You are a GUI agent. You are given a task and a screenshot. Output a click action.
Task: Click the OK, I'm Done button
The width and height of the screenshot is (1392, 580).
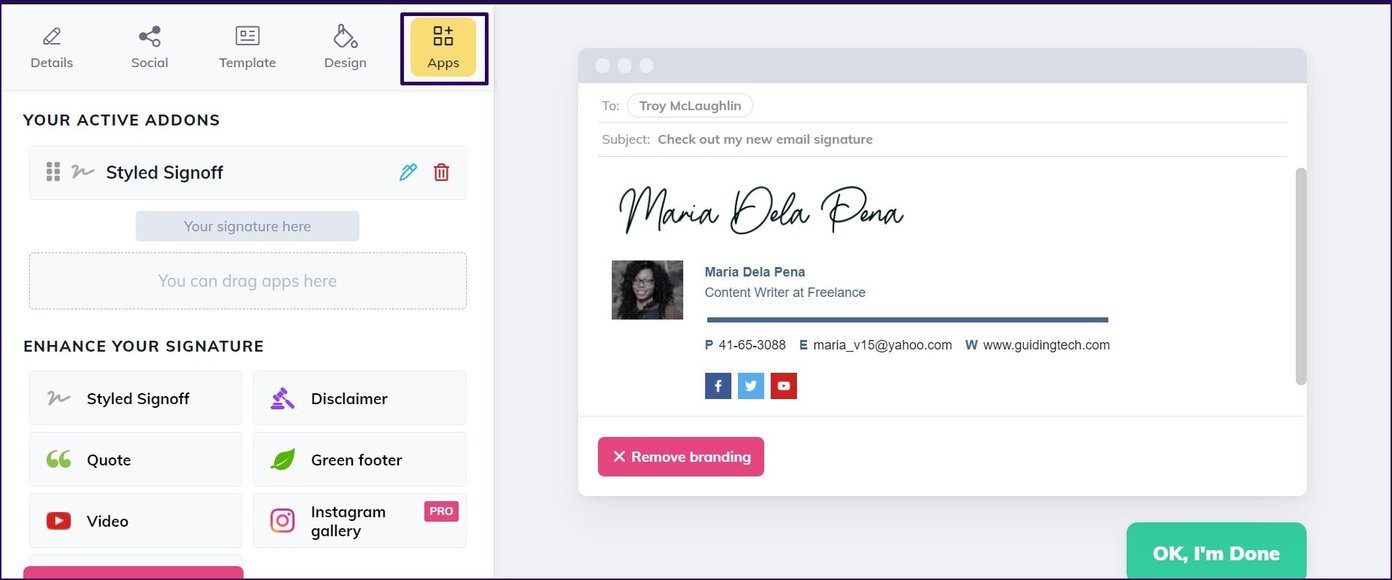point(1216,552)
